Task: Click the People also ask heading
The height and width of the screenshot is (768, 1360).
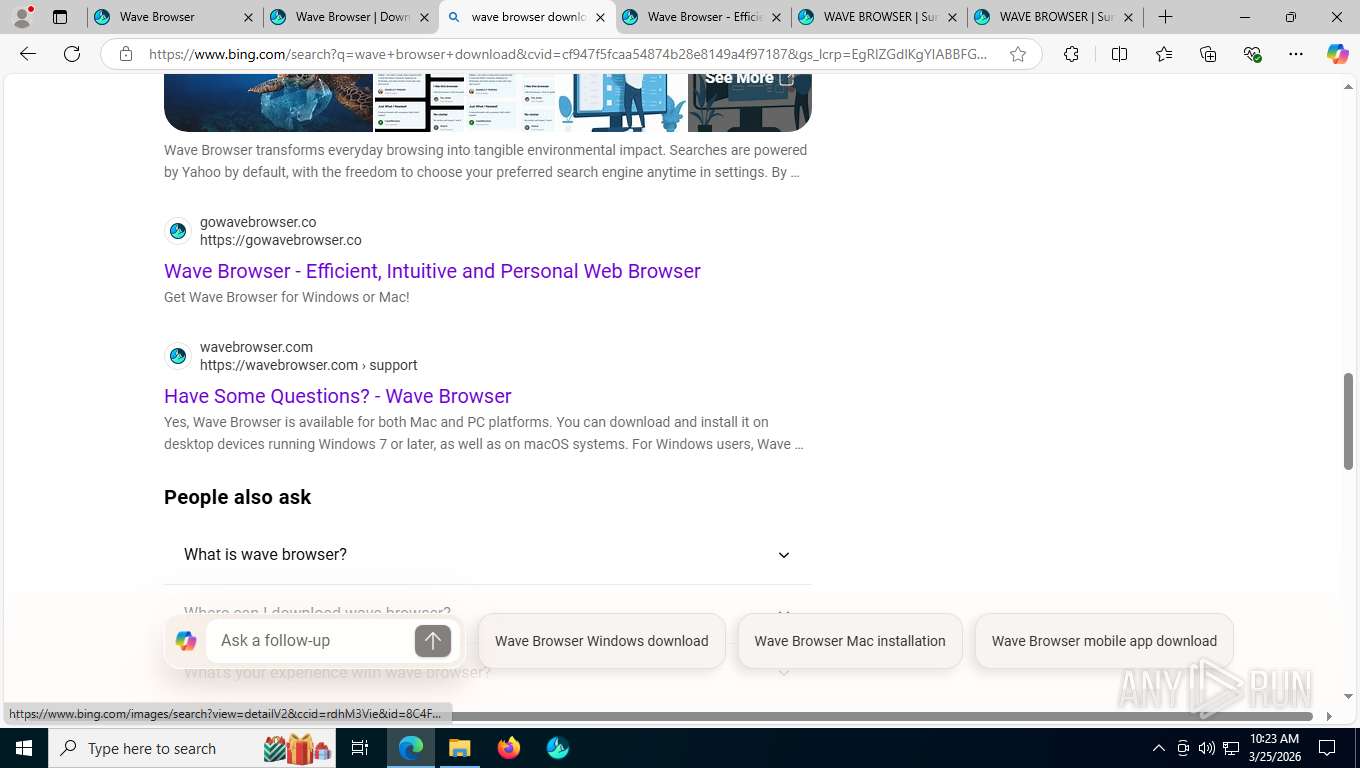Action: (238, 497)
